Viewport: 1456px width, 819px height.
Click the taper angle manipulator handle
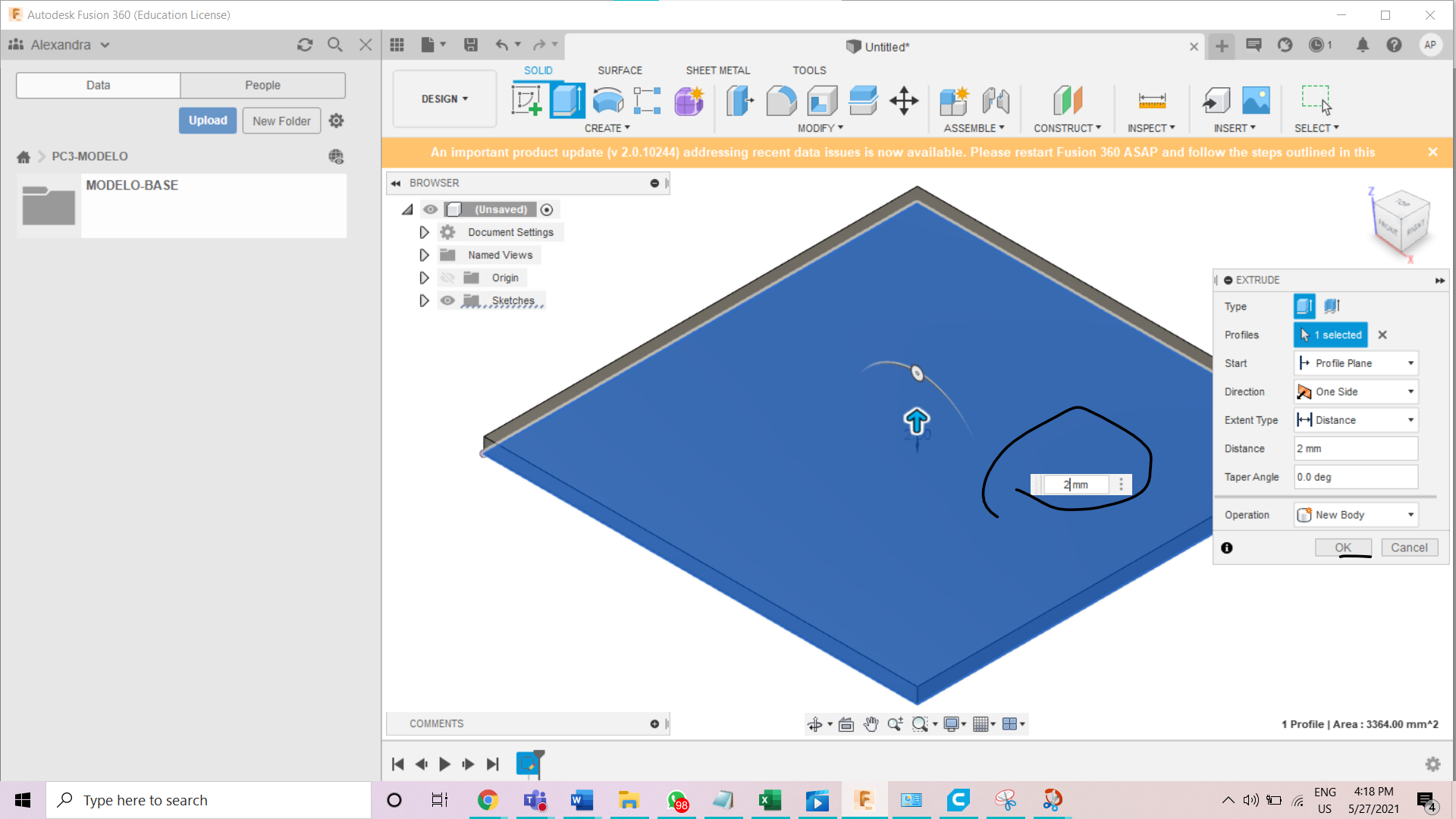[917, 373]
